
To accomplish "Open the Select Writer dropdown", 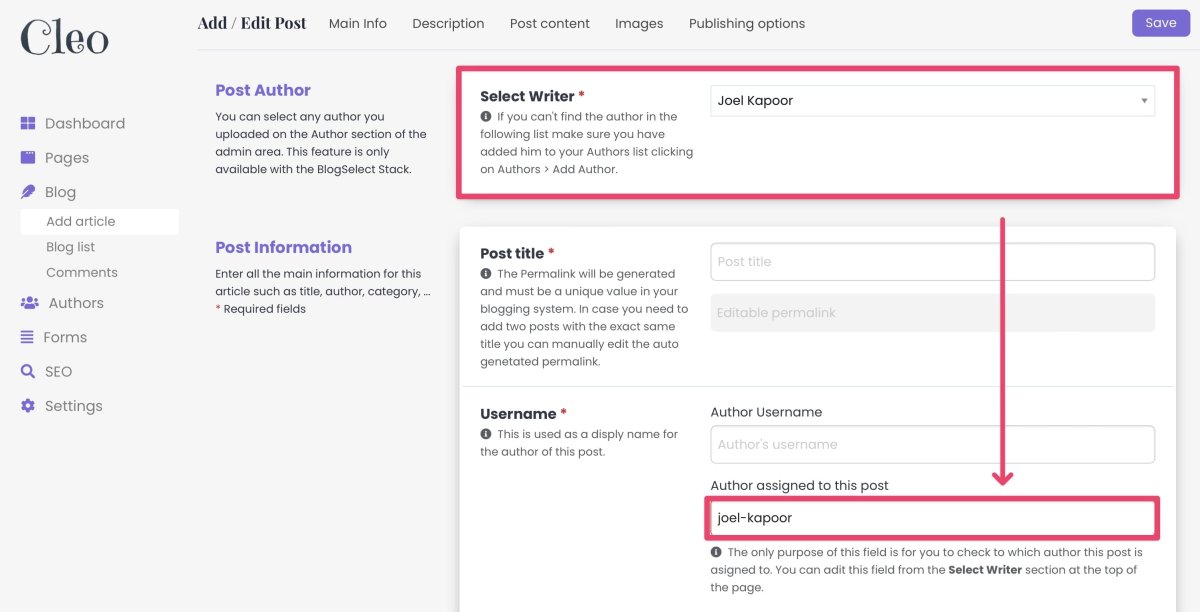I will click(932, 101).
